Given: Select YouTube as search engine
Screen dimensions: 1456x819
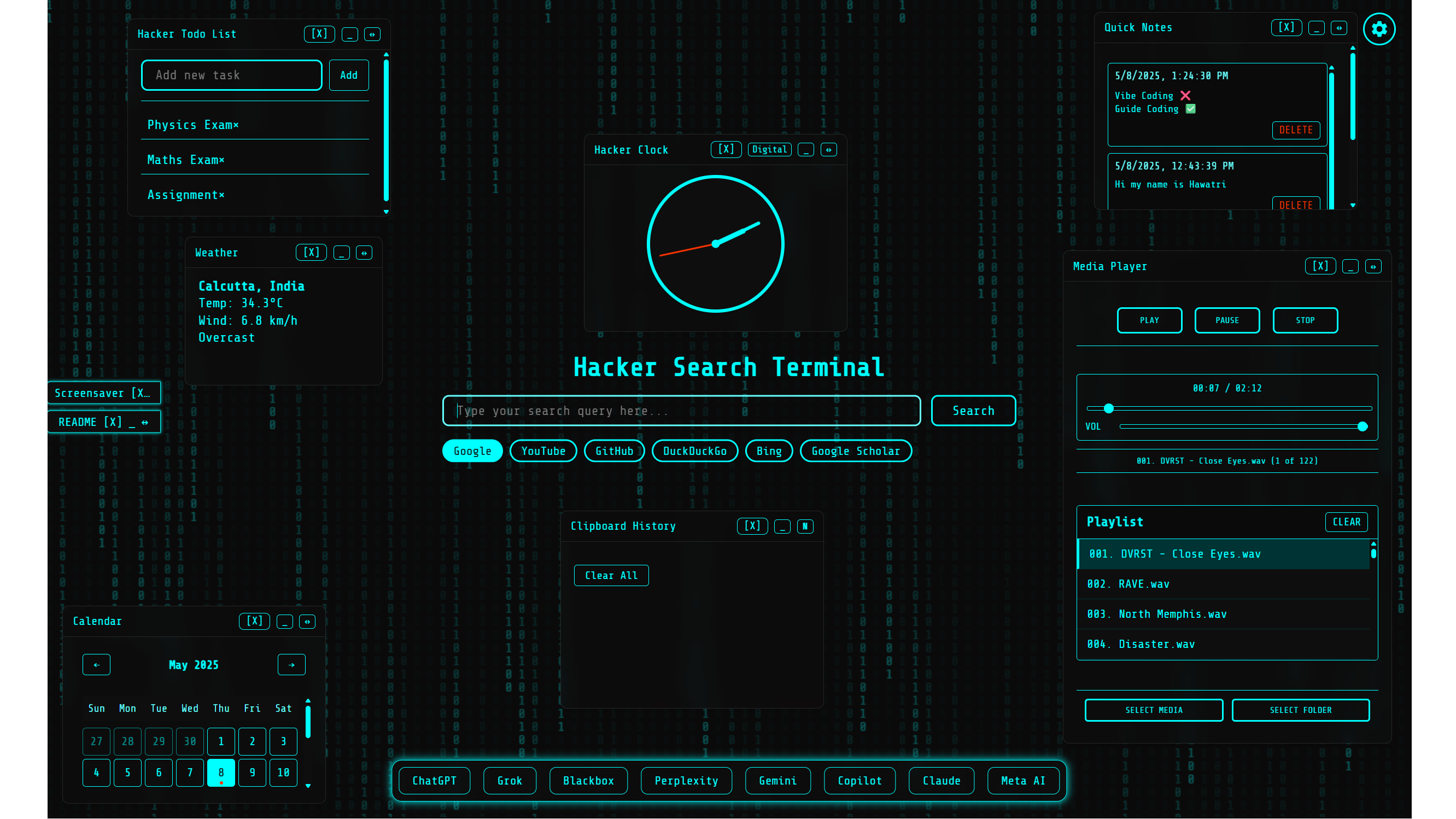Looking at the screenshot, I should click(x=543, y=452).
